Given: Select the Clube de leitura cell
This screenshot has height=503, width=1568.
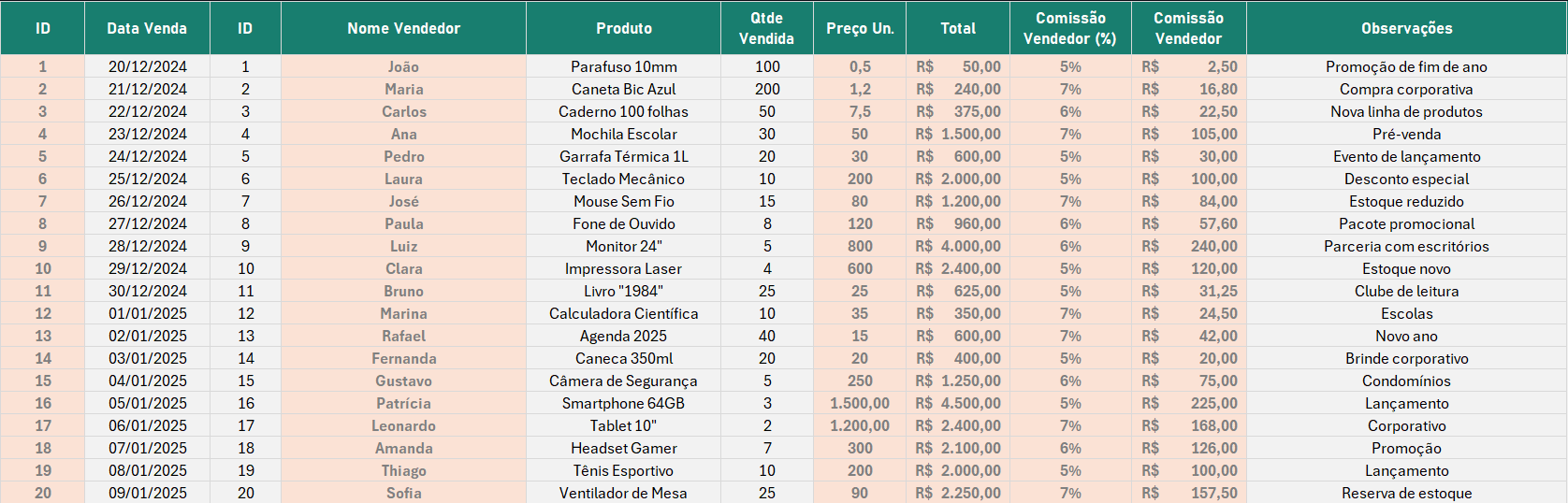Looking at the screenshot, I should pos(1406,291).
